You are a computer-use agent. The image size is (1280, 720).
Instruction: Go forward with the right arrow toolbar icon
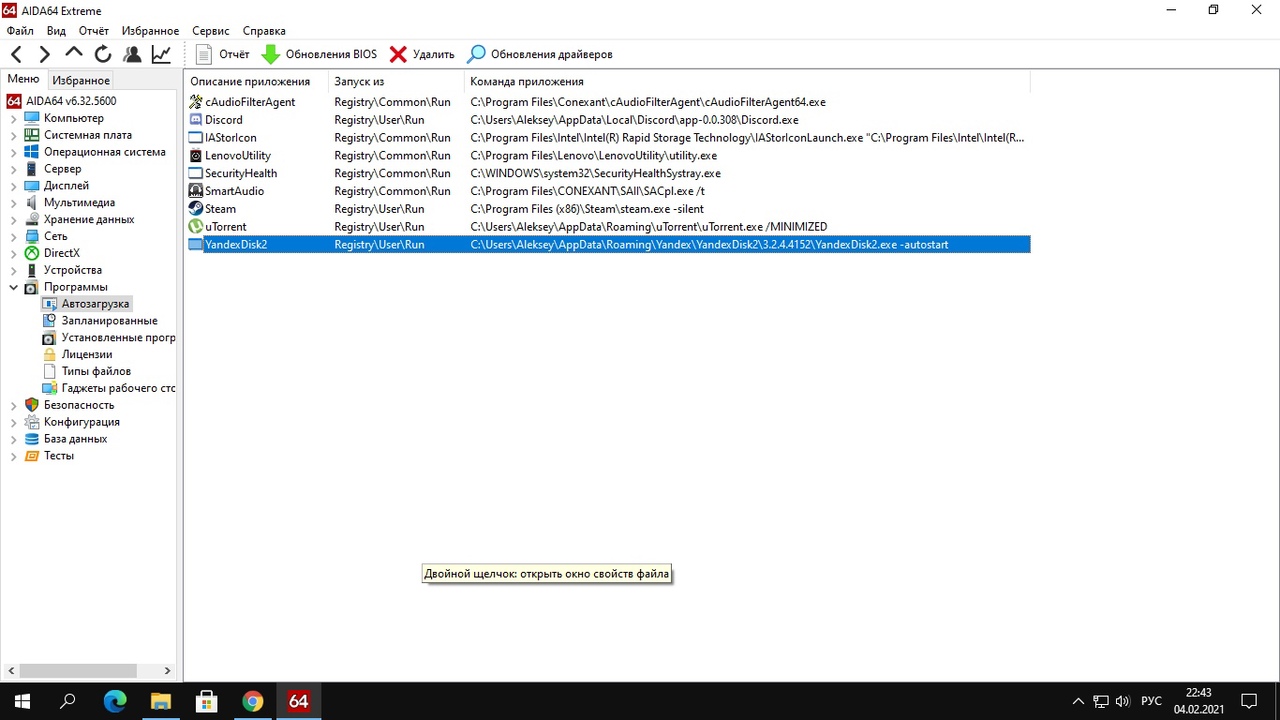(x=45, y=54)
